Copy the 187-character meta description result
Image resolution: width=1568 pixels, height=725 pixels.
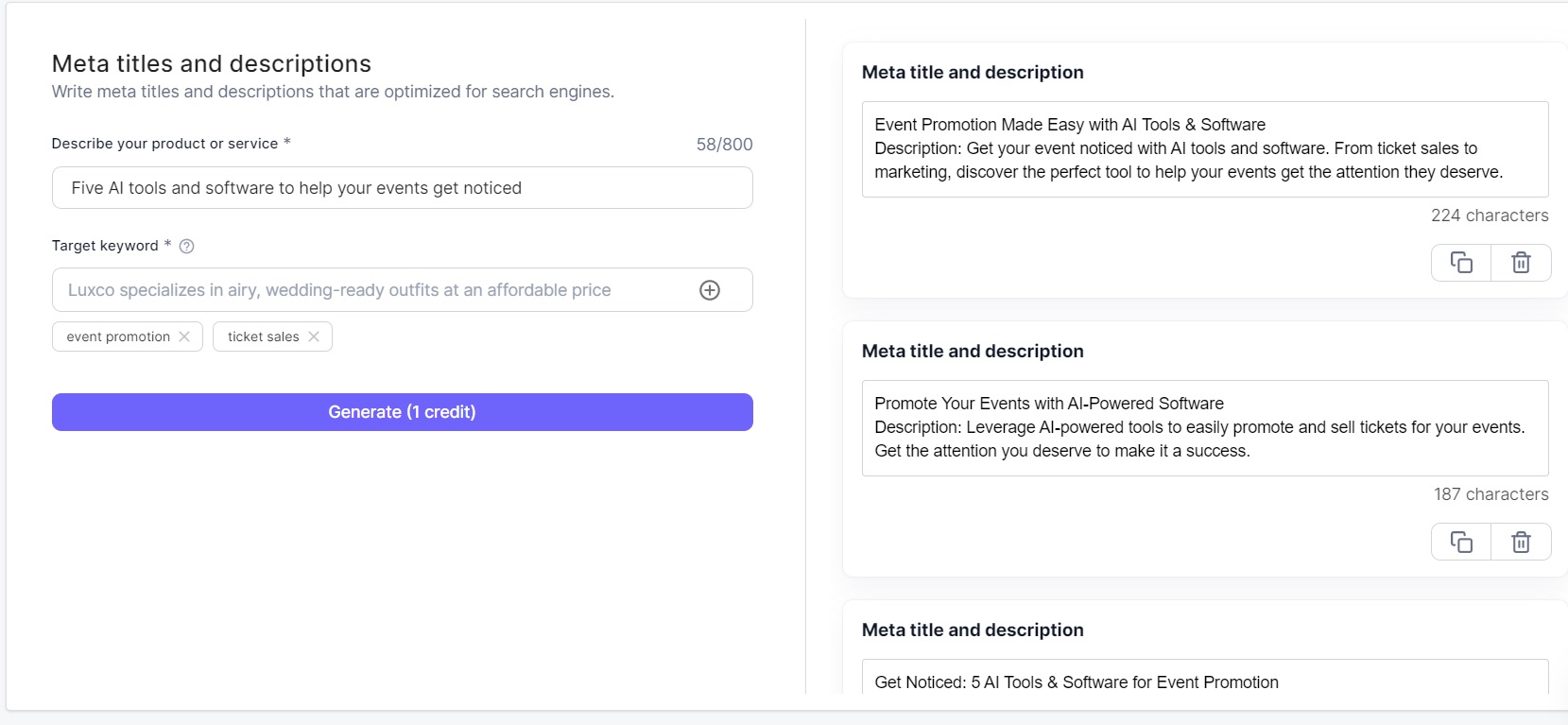tap(1461, 542)
